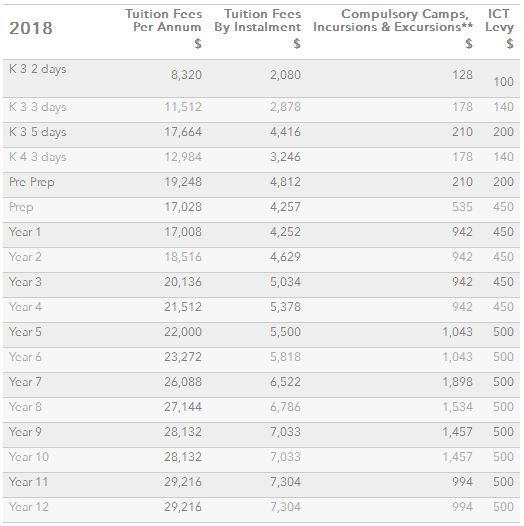
Task: Click Year 7 camps value 1,898
Action: point(457,382)
